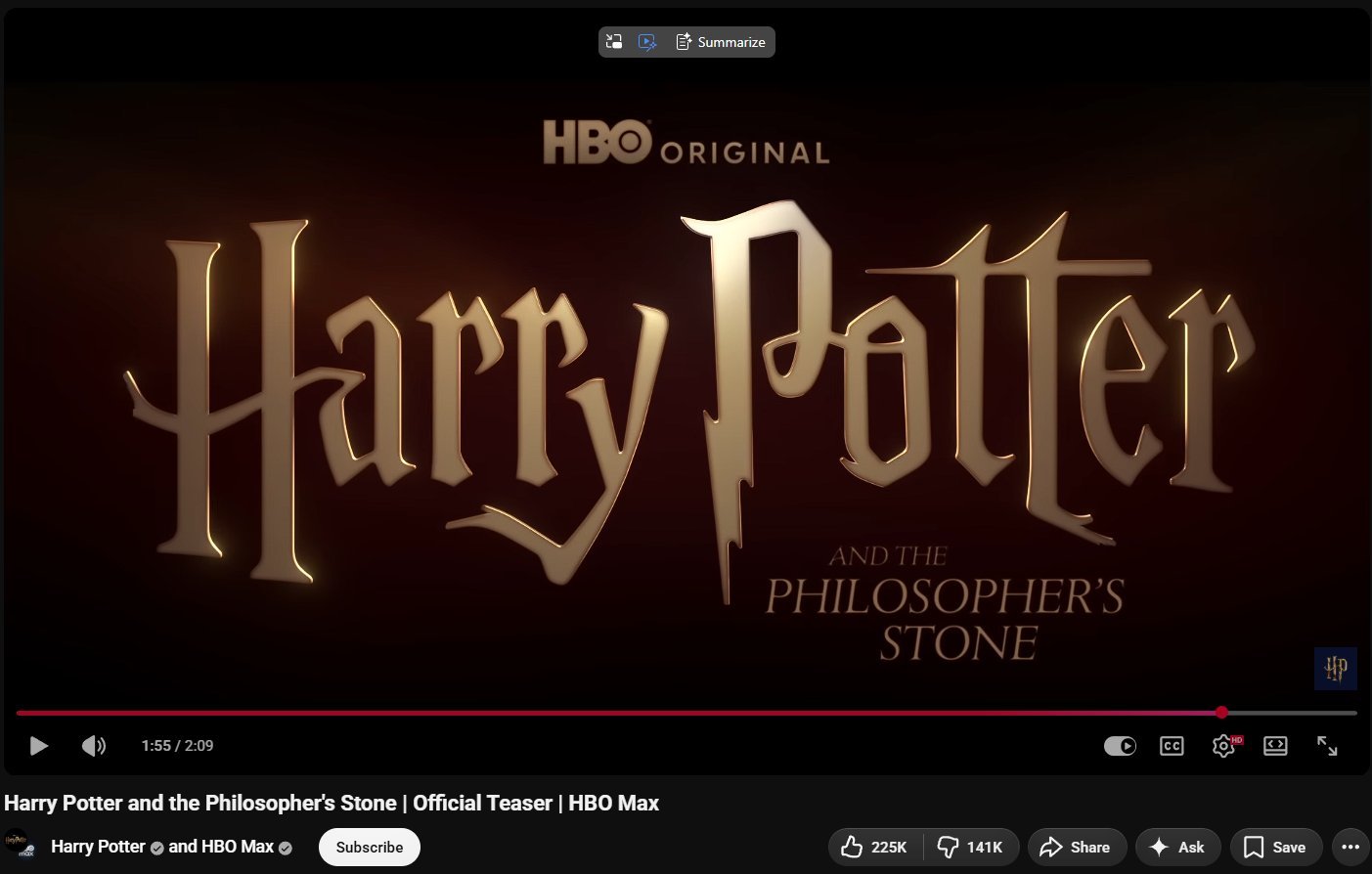Click the 1:55 / 2:09 time display

point(177,746)
